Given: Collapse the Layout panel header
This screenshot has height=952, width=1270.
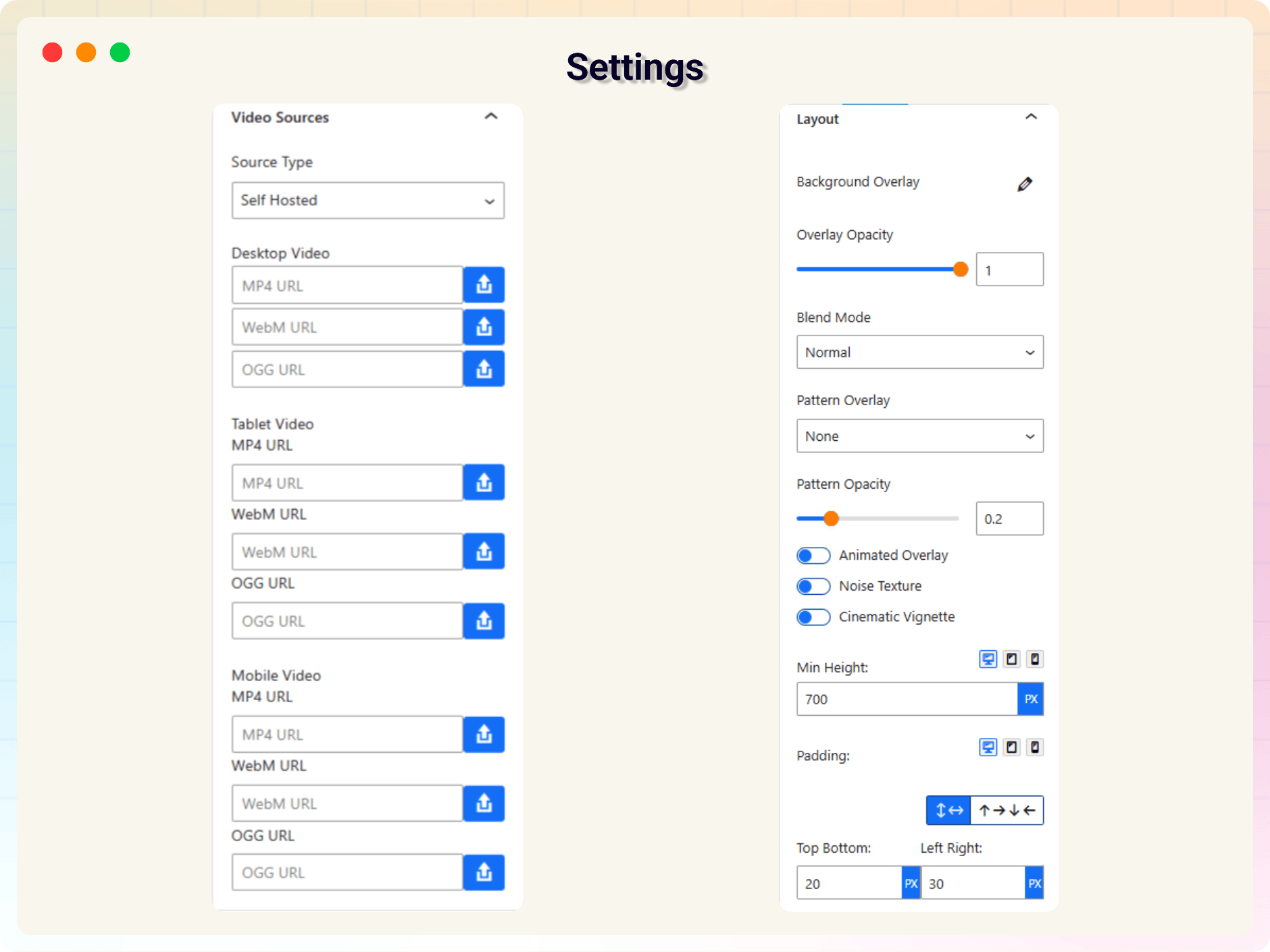Looking at the screenshot, I should (1031, 117).
